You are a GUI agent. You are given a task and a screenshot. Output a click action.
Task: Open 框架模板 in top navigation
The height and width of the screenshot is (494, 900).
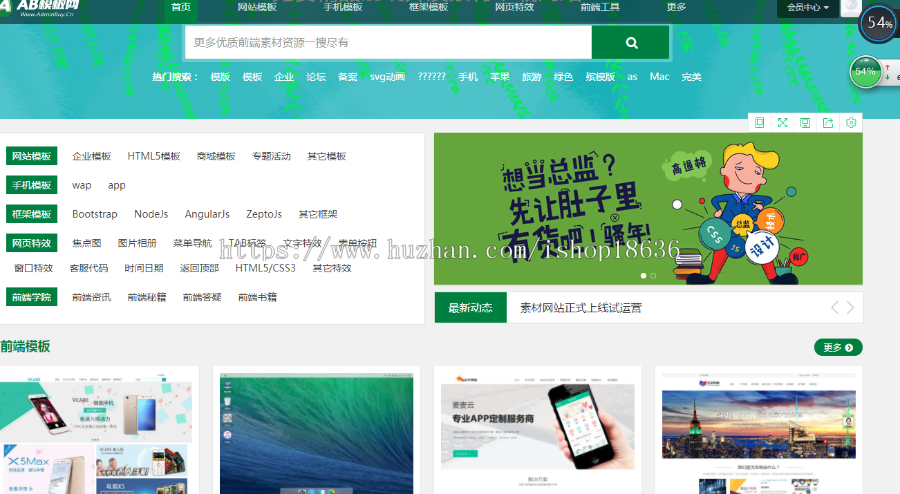pos(428,7)
